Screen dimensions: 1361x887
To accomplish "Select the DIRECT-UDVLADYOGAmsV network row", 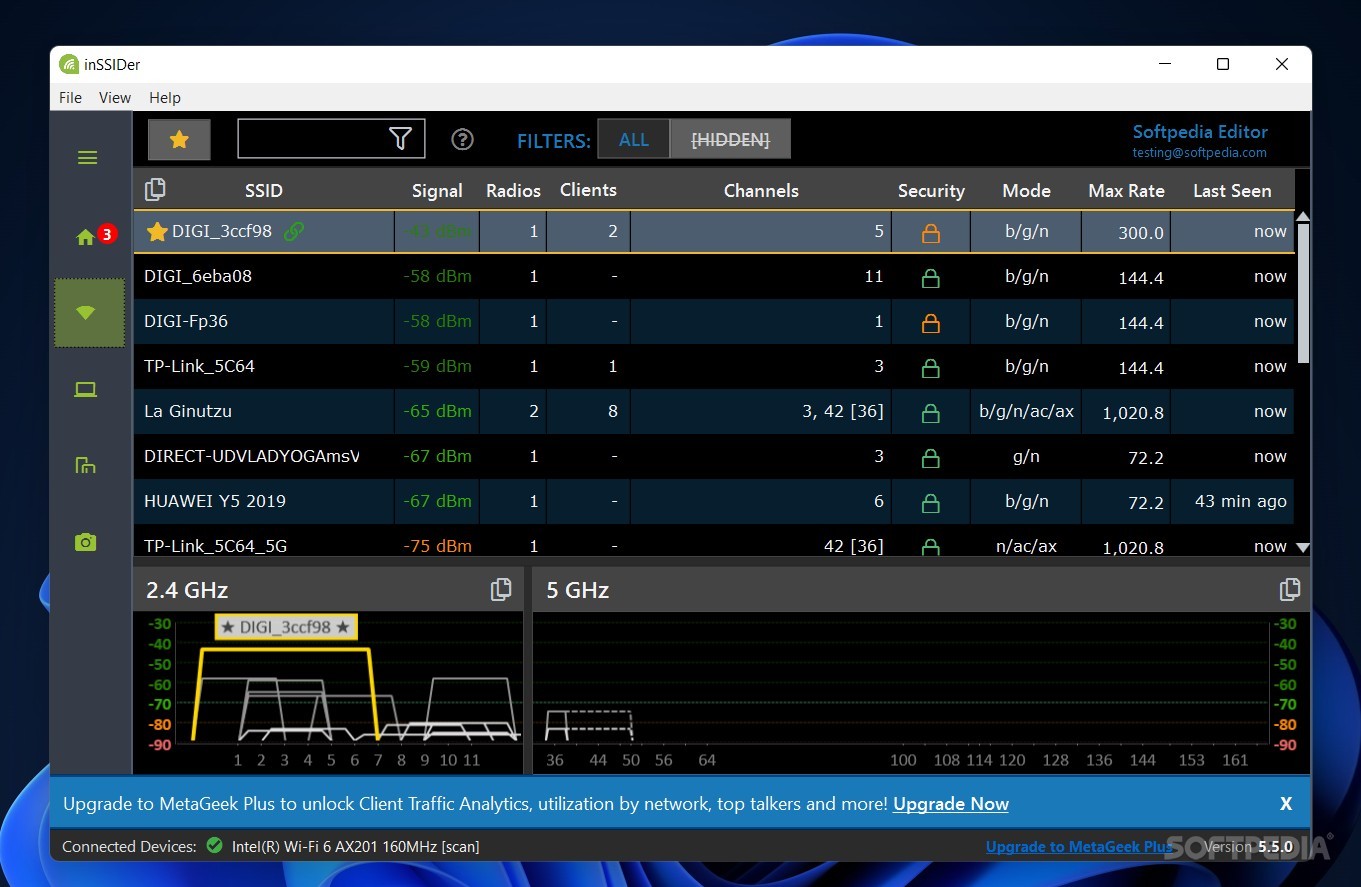I will click(x=714, y=456).
